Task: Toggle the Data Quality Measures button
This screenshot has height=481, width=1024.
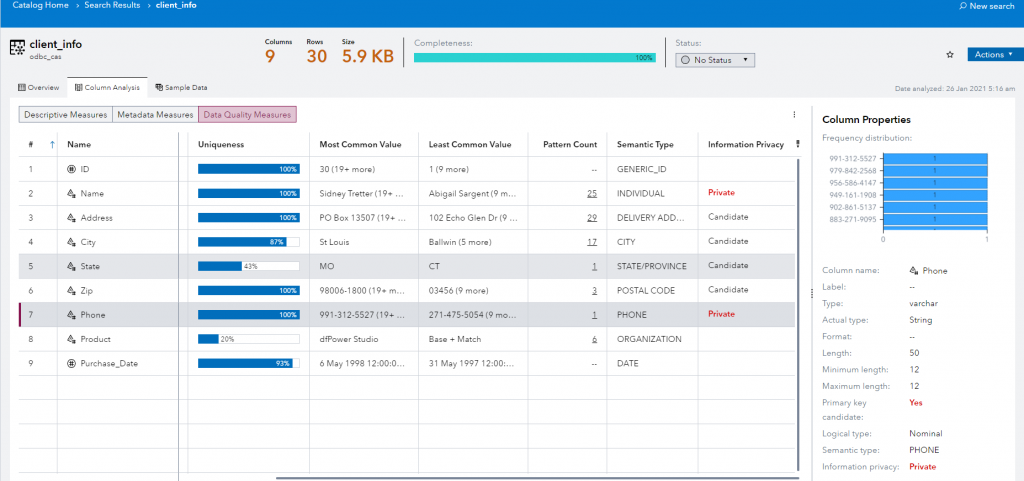Action: point(247,115)
